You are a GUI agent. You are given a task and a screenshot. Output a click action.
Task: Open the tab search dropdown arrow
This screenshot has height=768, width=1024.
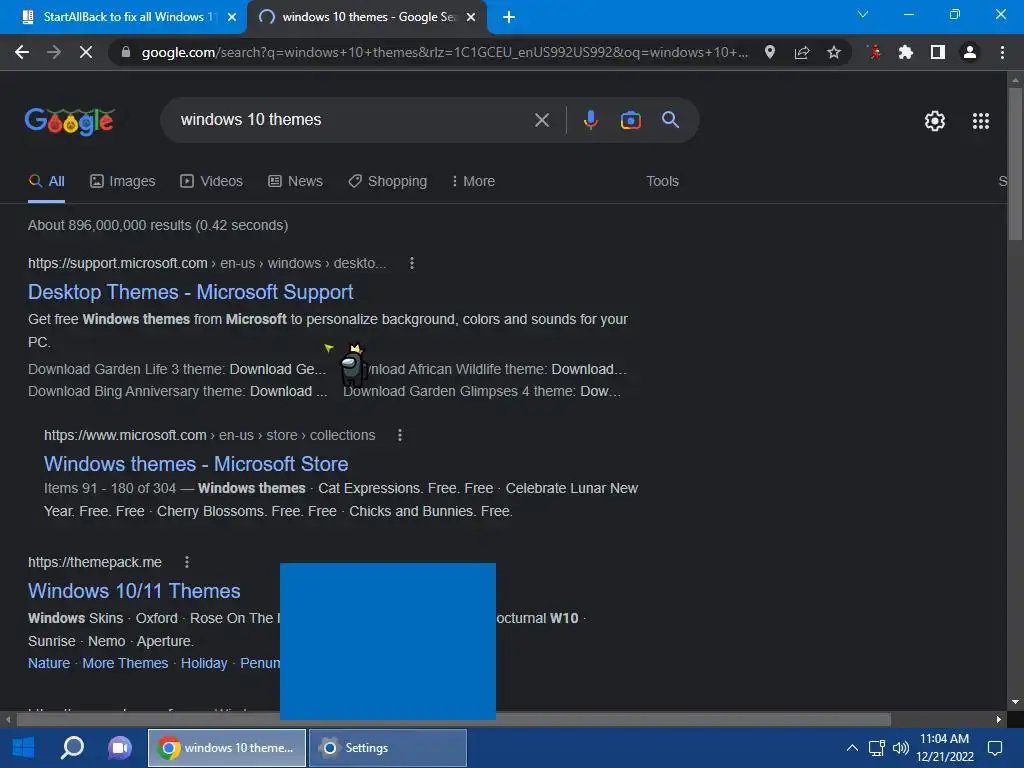click(x=863, y=14)
